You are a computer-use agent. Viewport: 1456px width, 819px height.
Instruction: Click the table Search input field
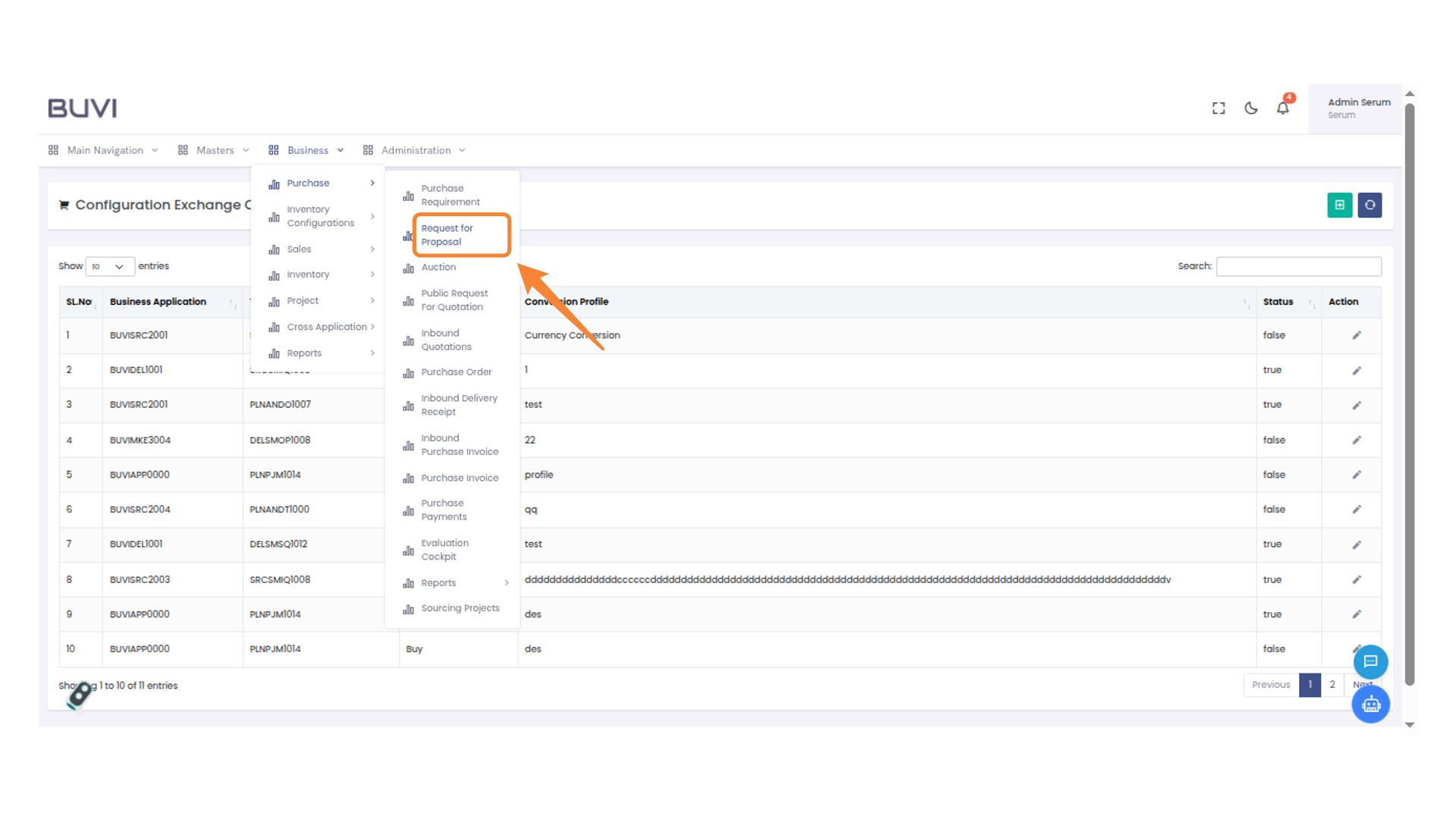point(1298,266)
